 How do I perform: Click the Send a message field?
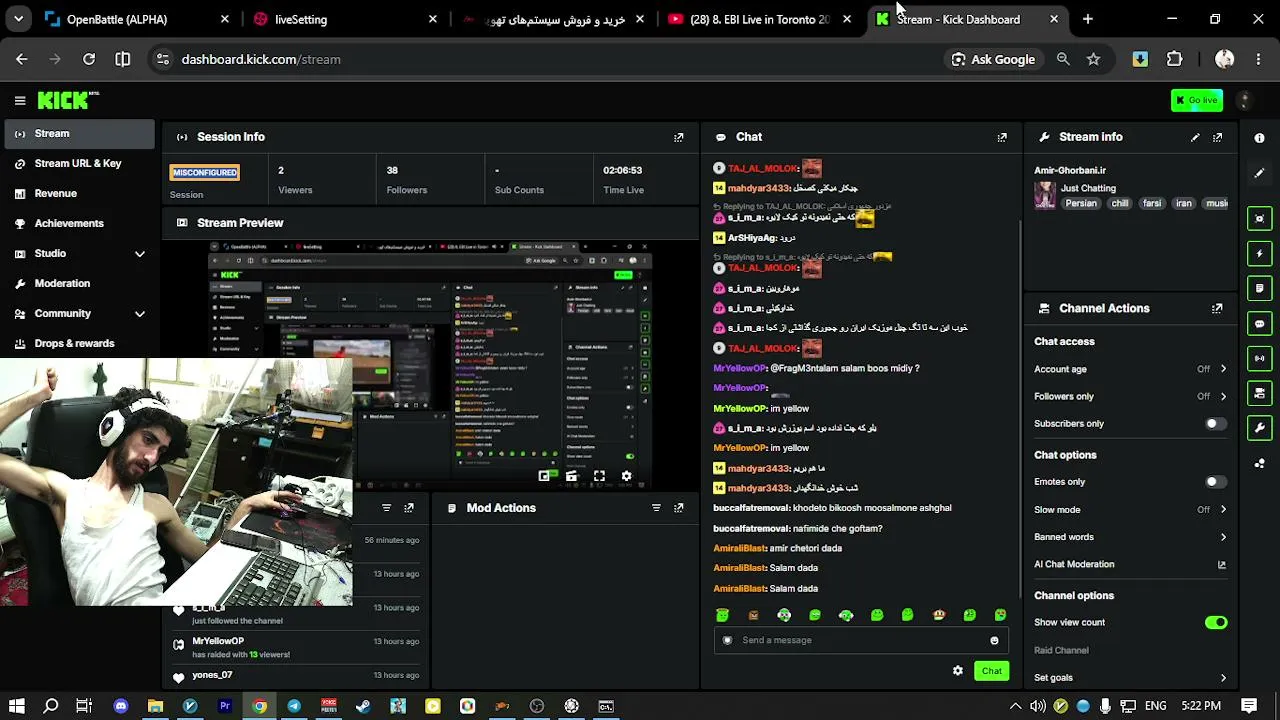[860, 640]
